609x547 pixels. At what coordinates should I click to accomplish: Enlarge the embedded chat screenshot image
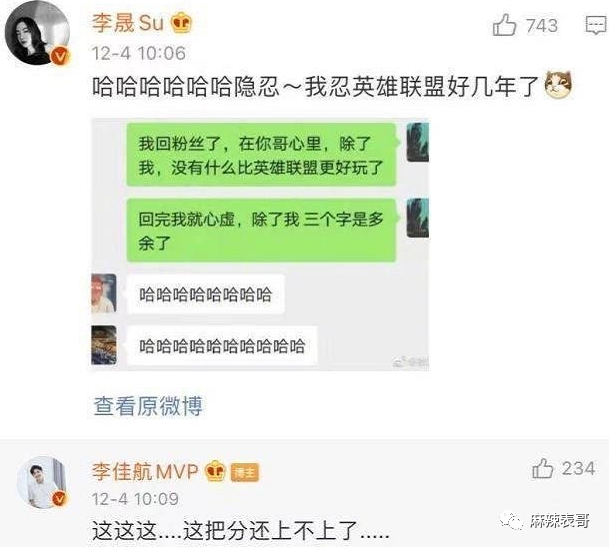260,244
